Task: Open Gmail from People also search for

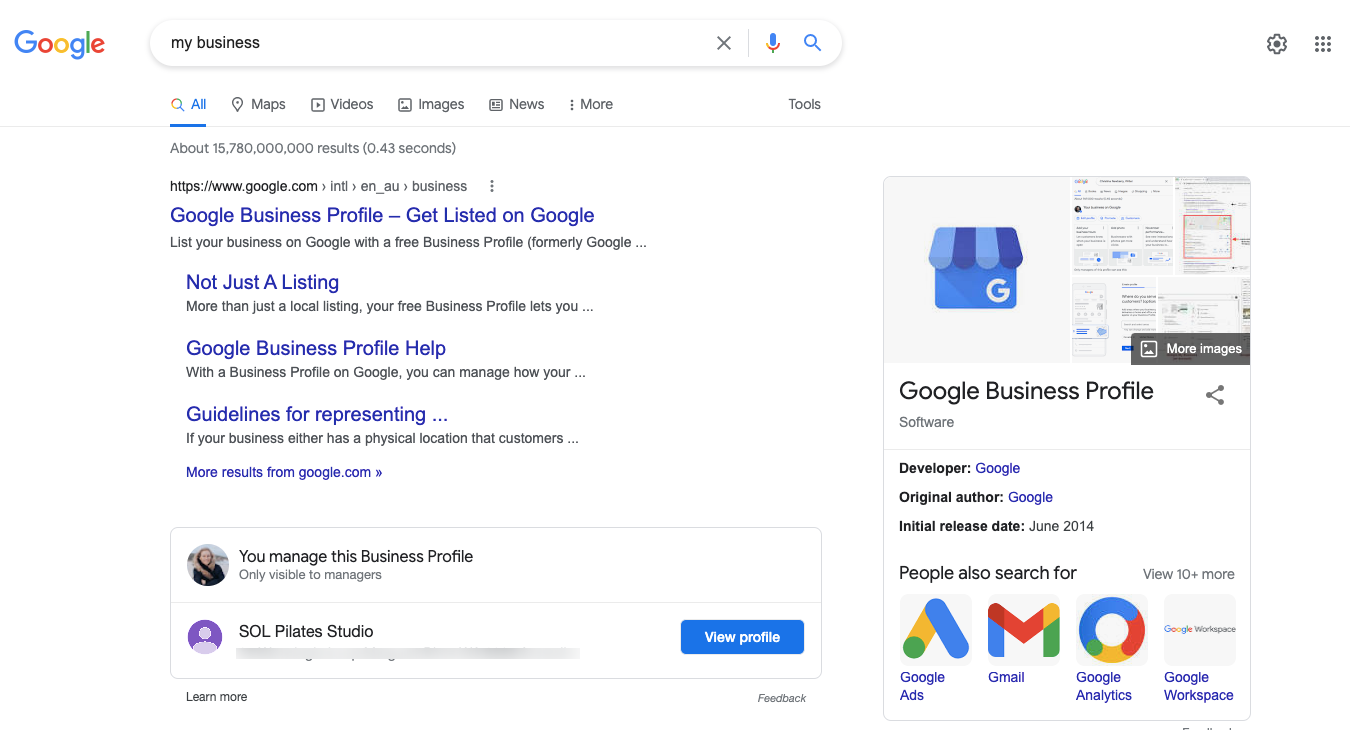Action: [1023, 630]
